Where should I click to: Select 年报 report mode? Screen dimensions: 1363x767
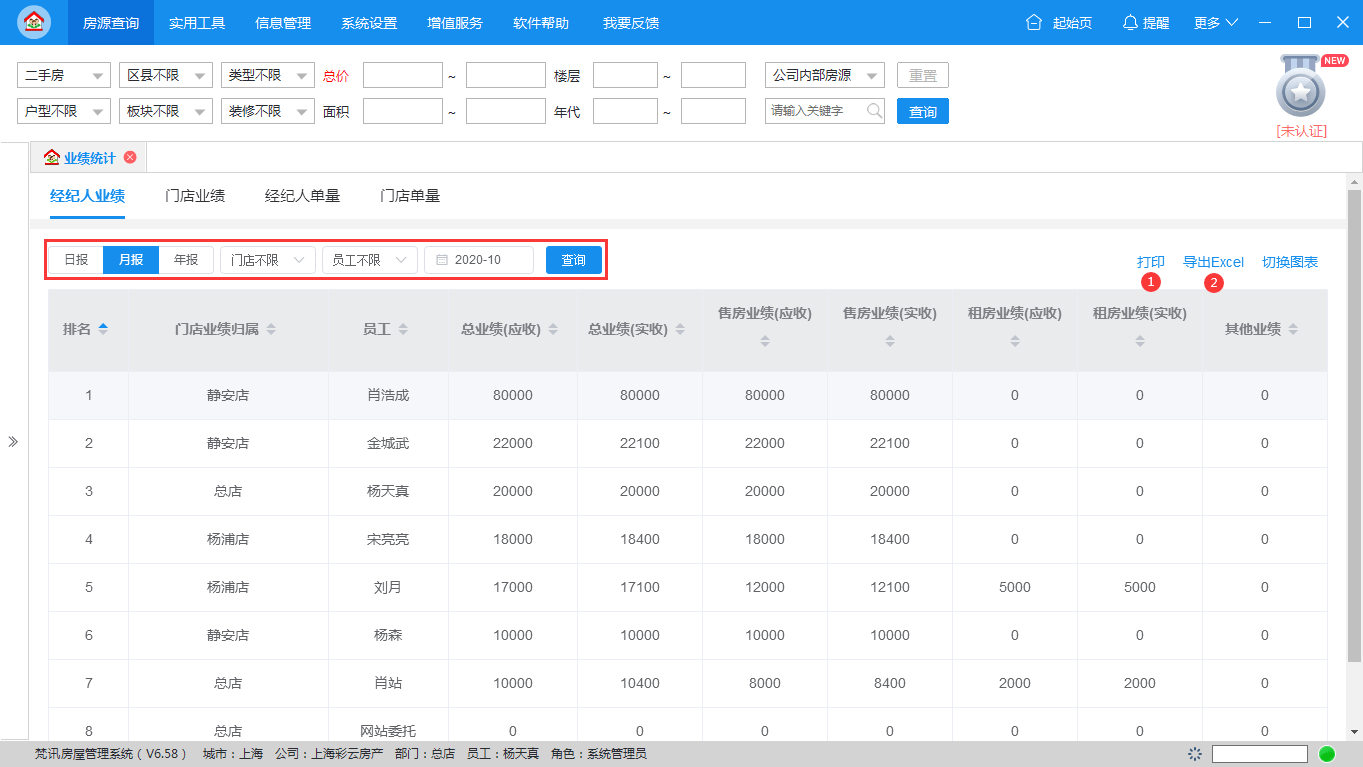(x=186, y=260)
